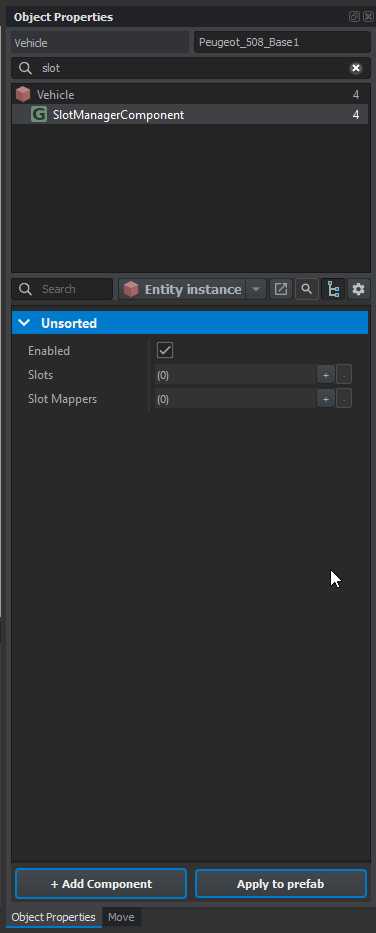This screenshot has height=933, width=376.
Task: Click the magnifier find icon in the toolbar
Action: 306,289
